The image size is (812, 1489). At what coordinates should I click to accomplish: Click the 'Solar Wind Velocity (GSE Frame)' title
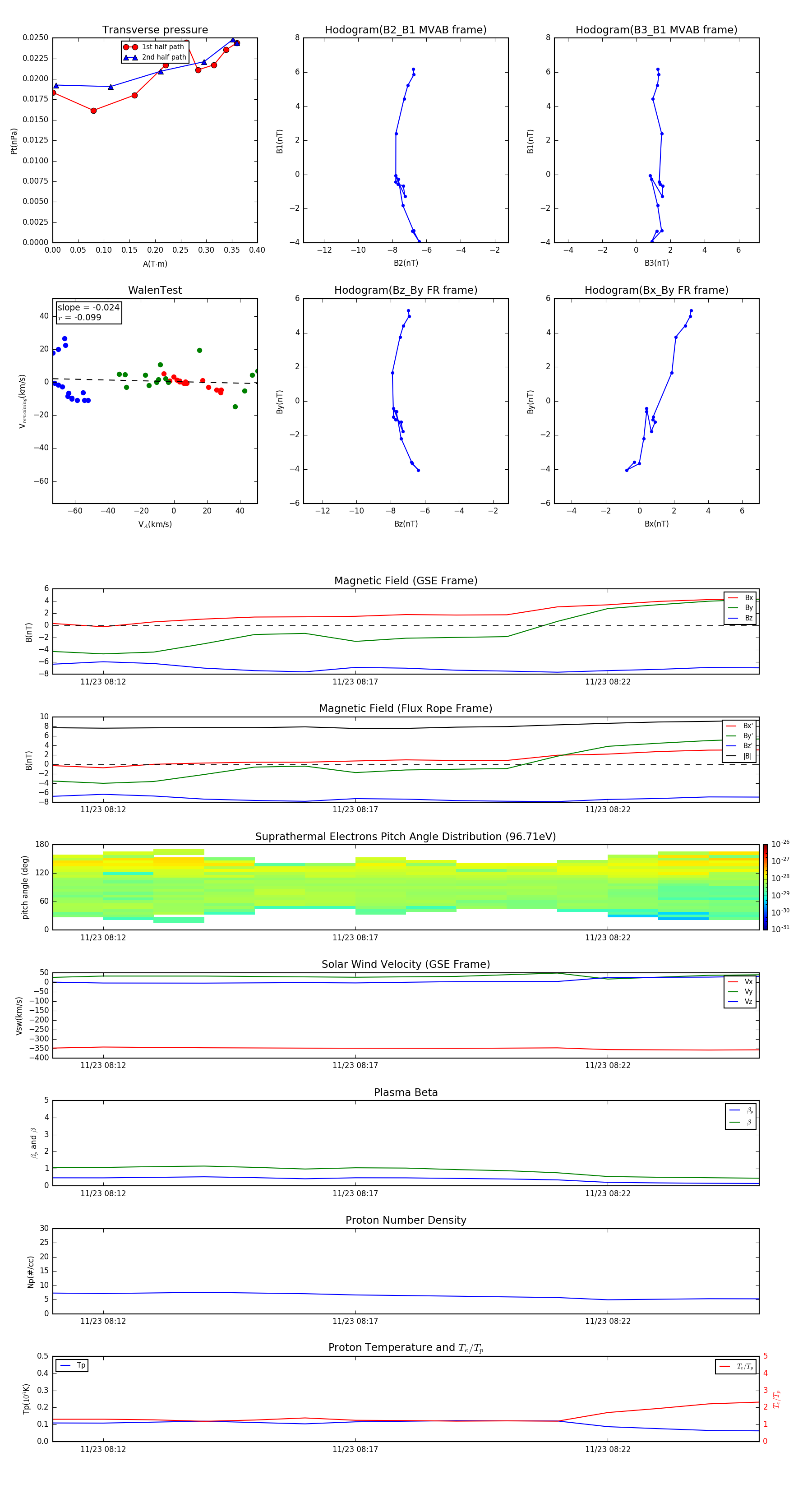[406, 965]
